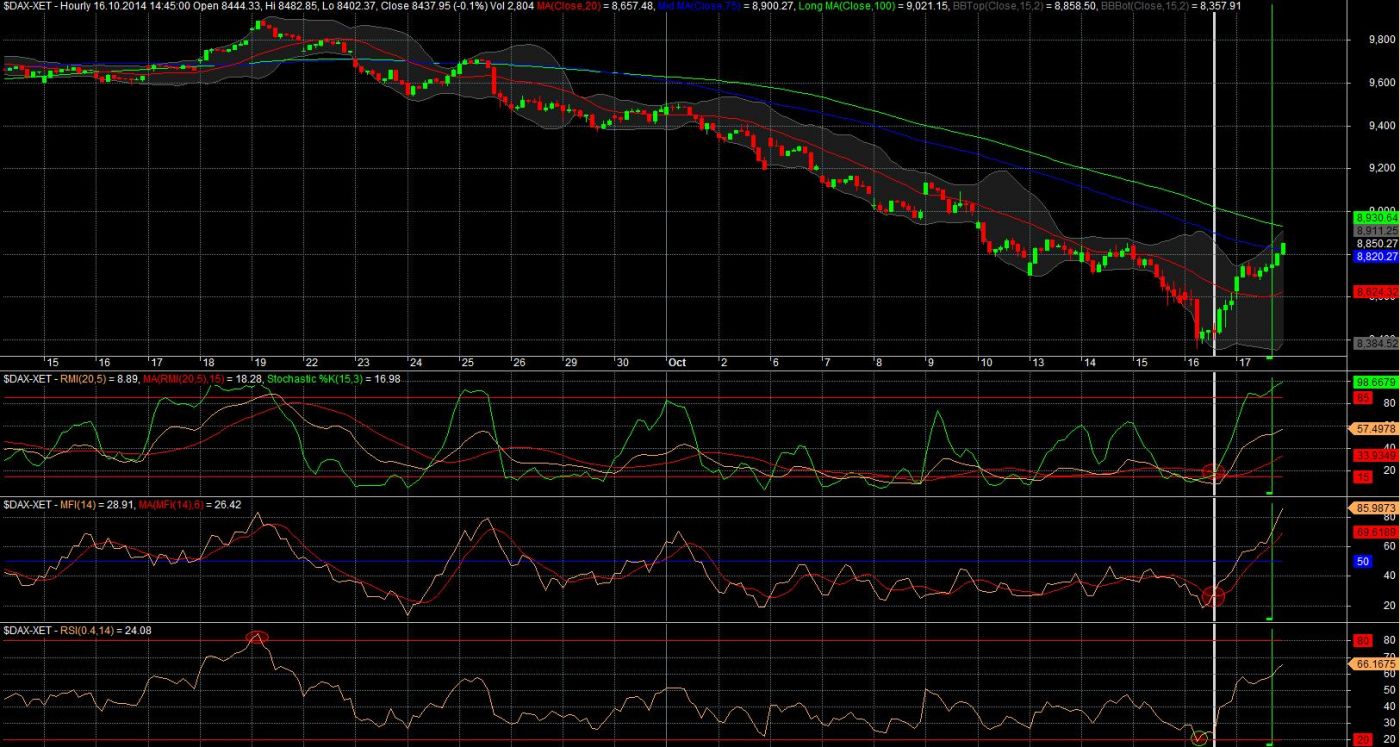
Task: Click the orange 57.4978 RMI value tag
Action: [x=1375, y=428]
